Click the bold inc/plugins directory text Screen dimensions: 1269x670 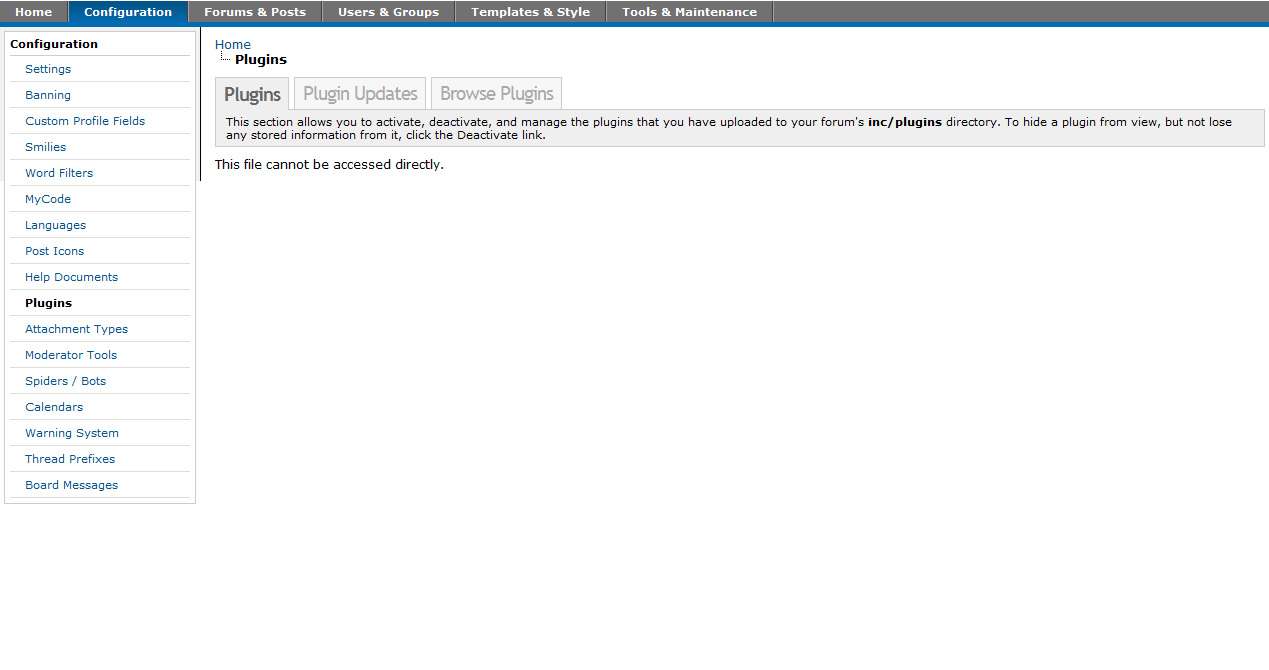905,122
